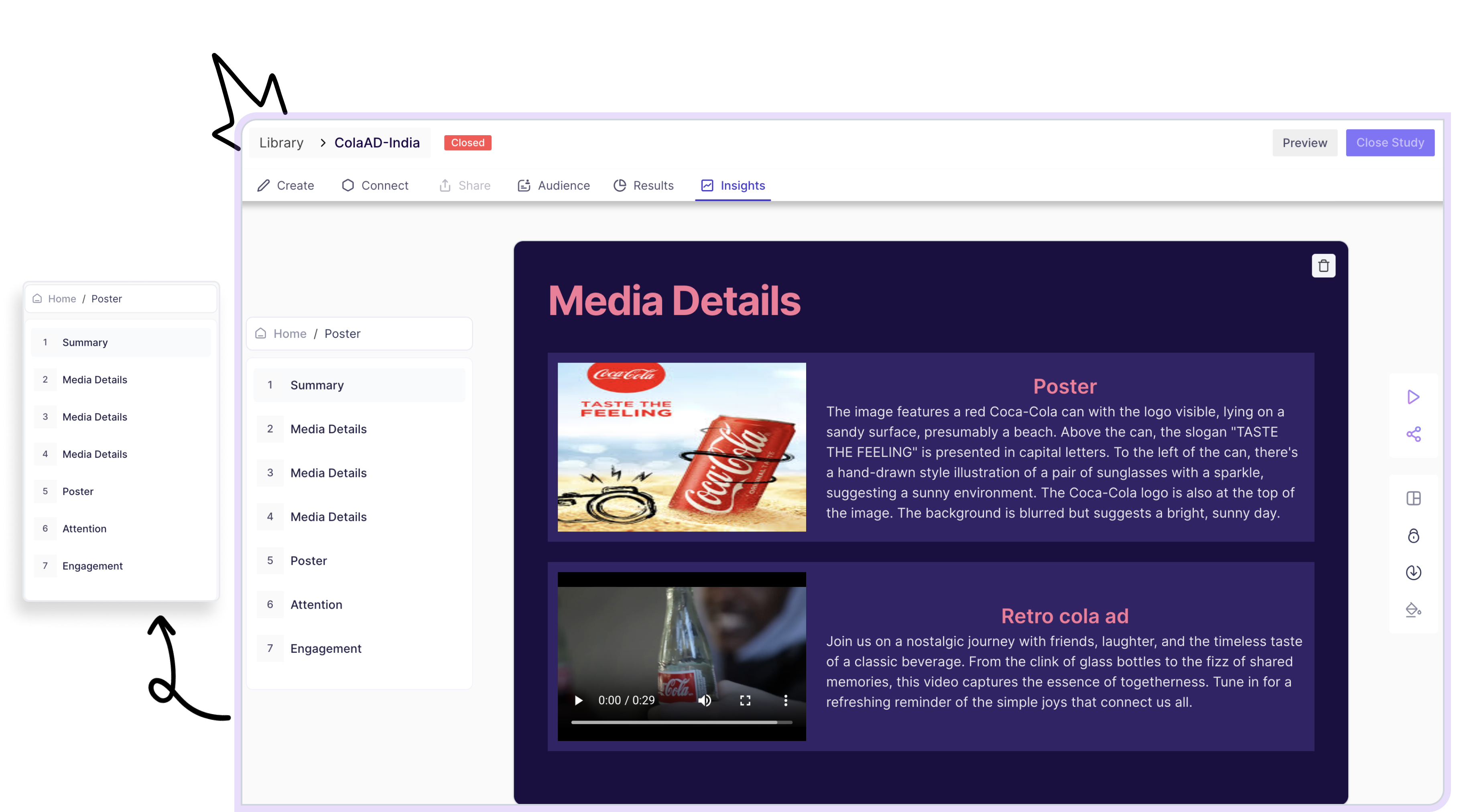Screen dimensions: 1459x812
Task: Select the Insights tab
Action: pyautogui.click(x=733, y=185)
